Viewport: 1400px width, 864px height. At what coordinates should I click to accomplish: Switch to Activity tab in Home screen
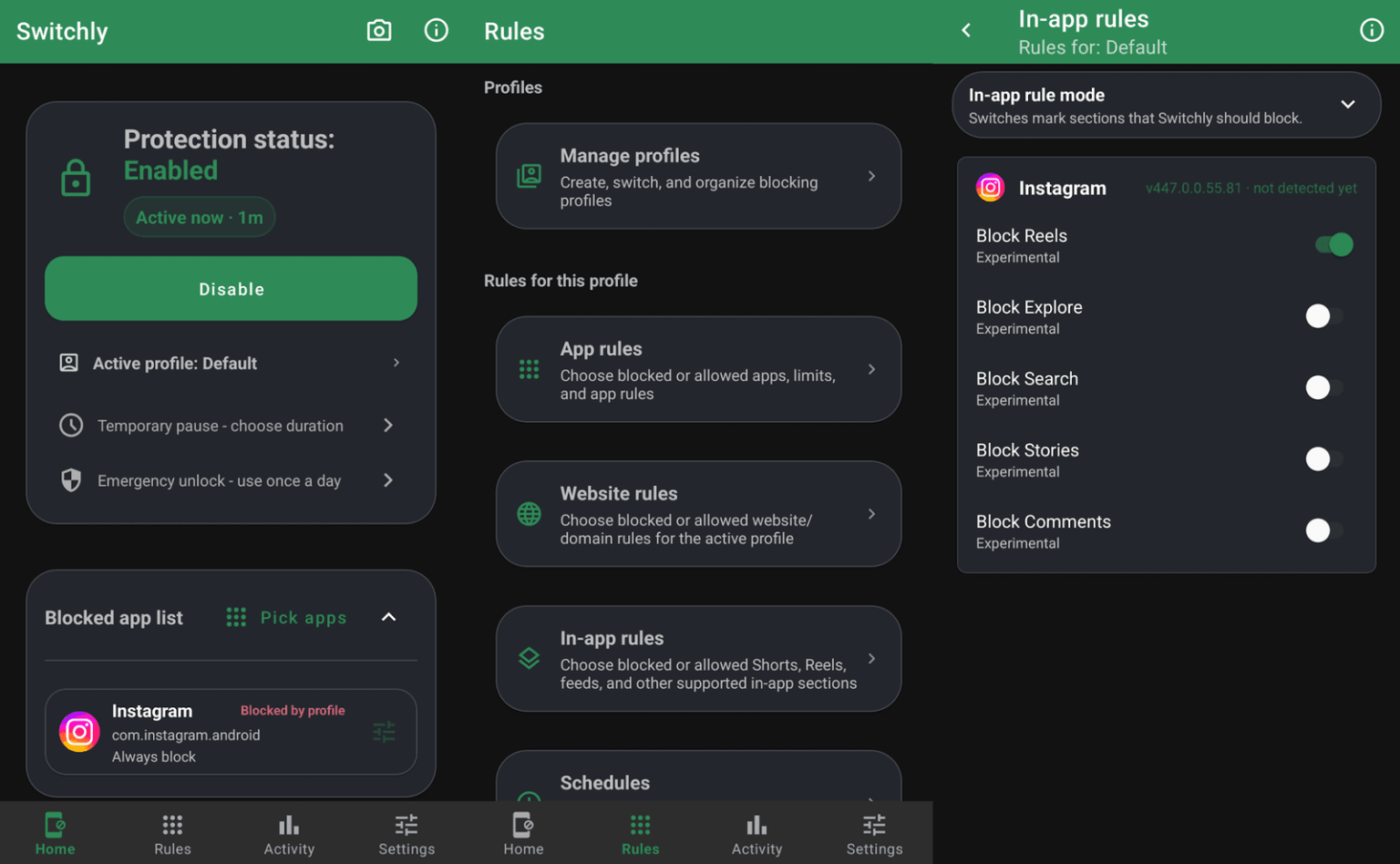289,834
